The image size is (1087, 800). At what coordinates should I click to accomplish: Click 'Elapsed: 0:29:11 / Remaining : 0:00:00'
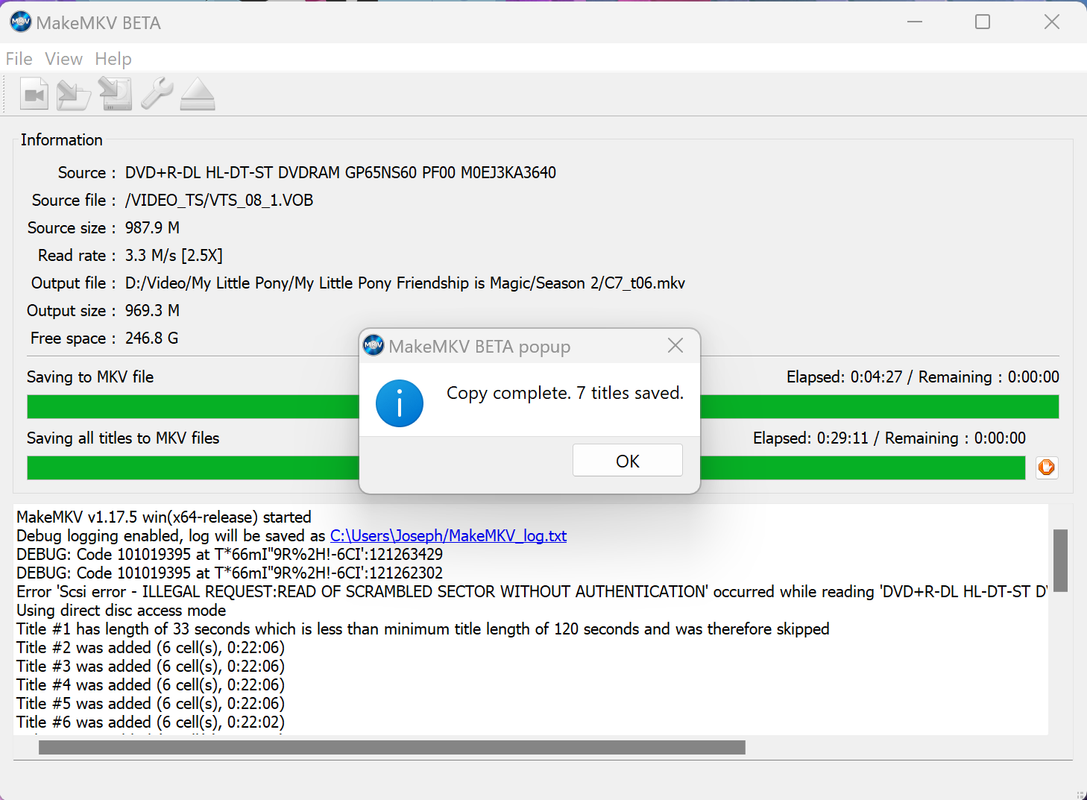coord(889,438)
